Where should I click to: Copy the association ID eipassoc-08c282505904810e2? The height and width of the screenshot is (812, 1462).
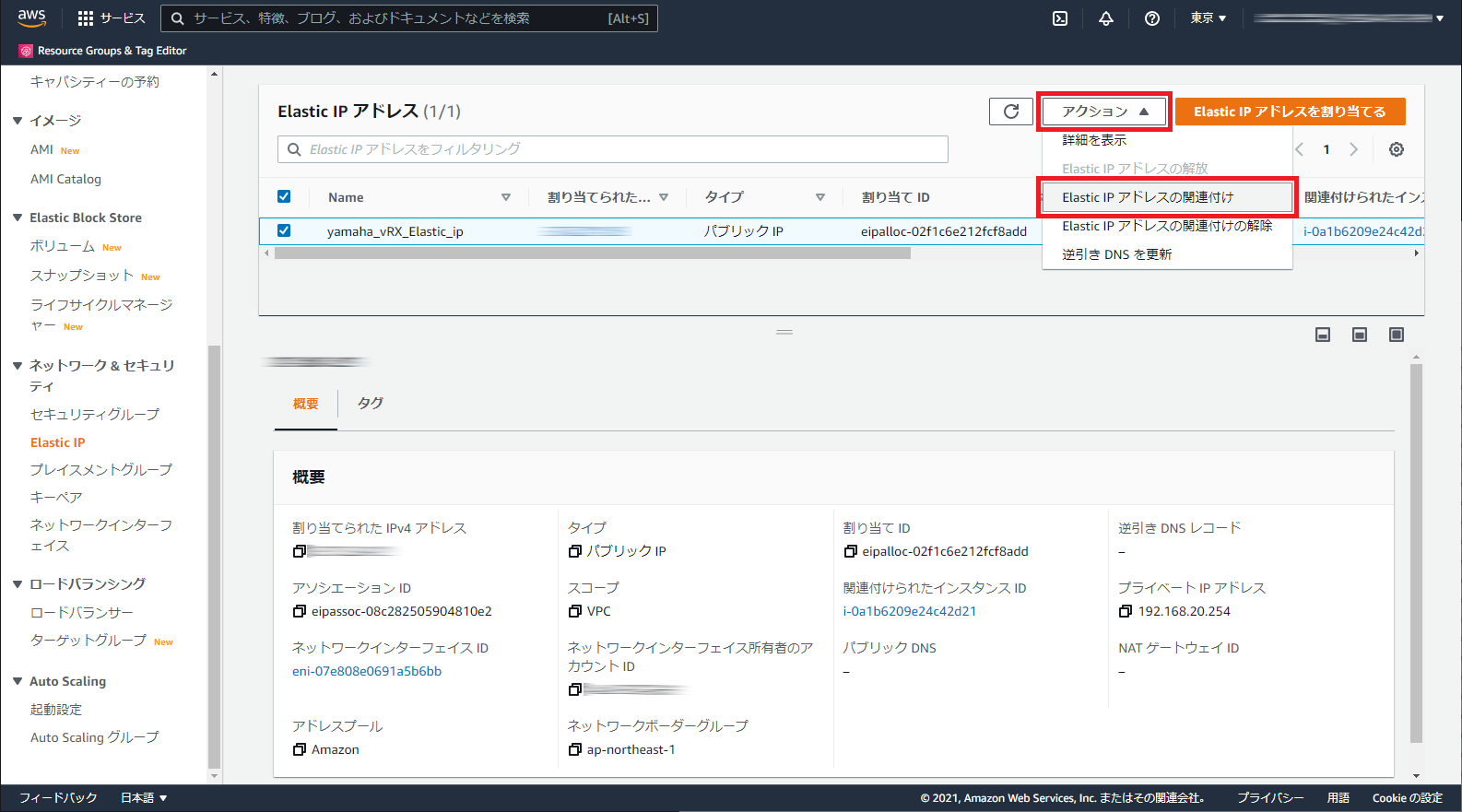299,611
